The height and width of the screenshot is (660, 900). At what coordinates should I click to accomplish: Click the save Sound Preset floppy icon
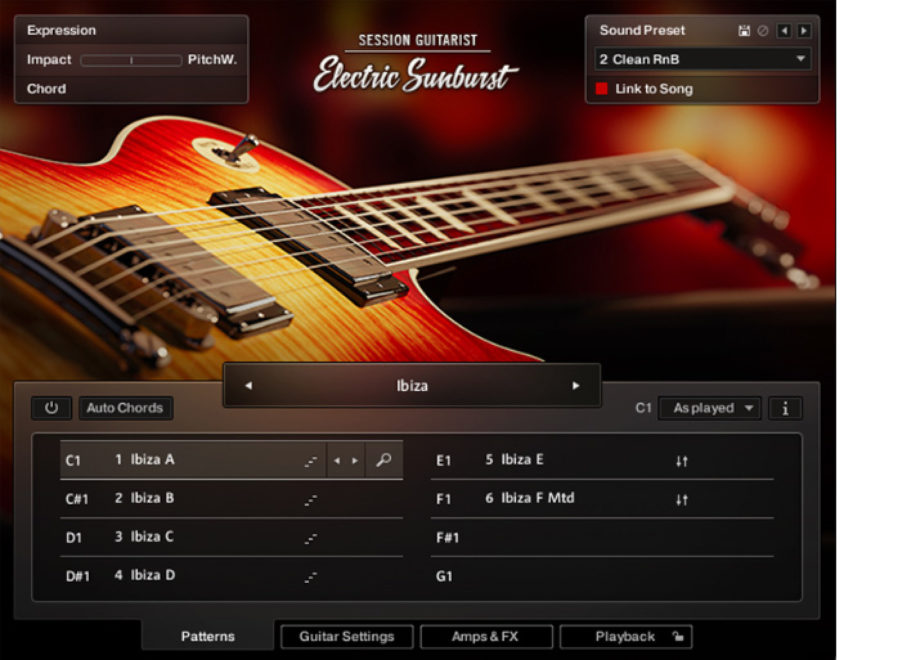point(745,31)
